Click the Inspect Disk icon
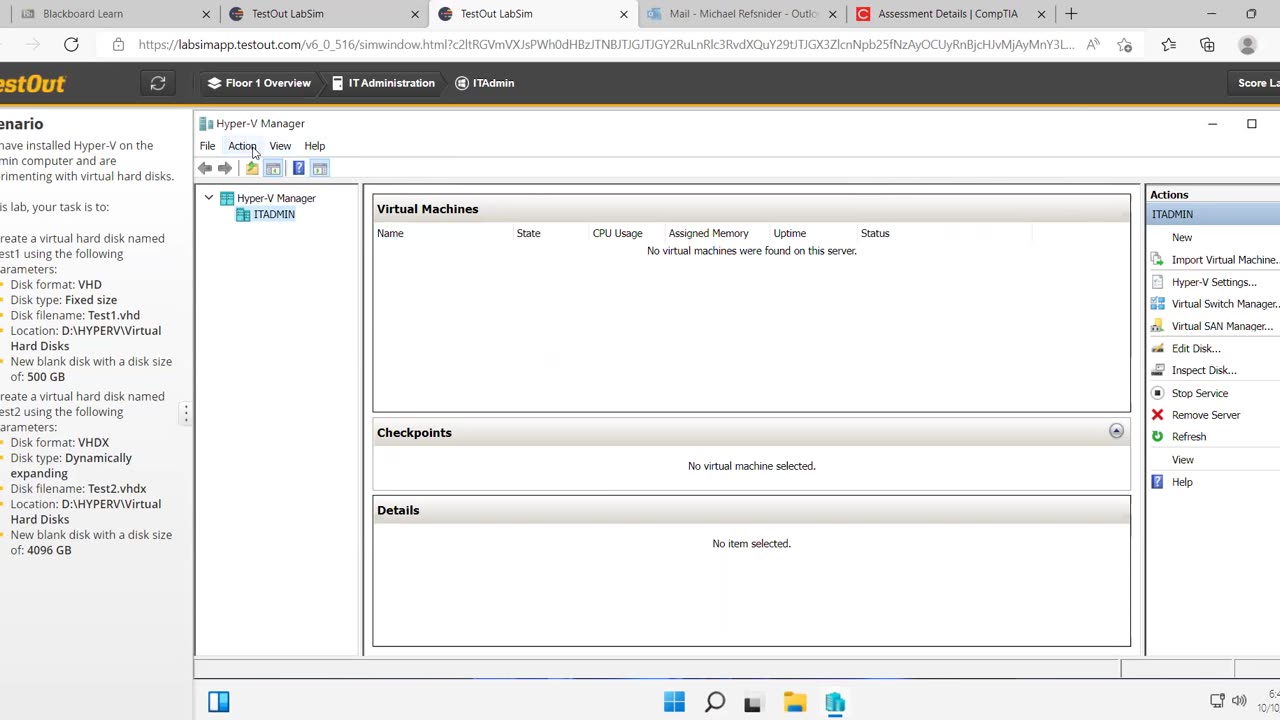Screen dimensions: 1280x720 click(x=1157, y=370)
